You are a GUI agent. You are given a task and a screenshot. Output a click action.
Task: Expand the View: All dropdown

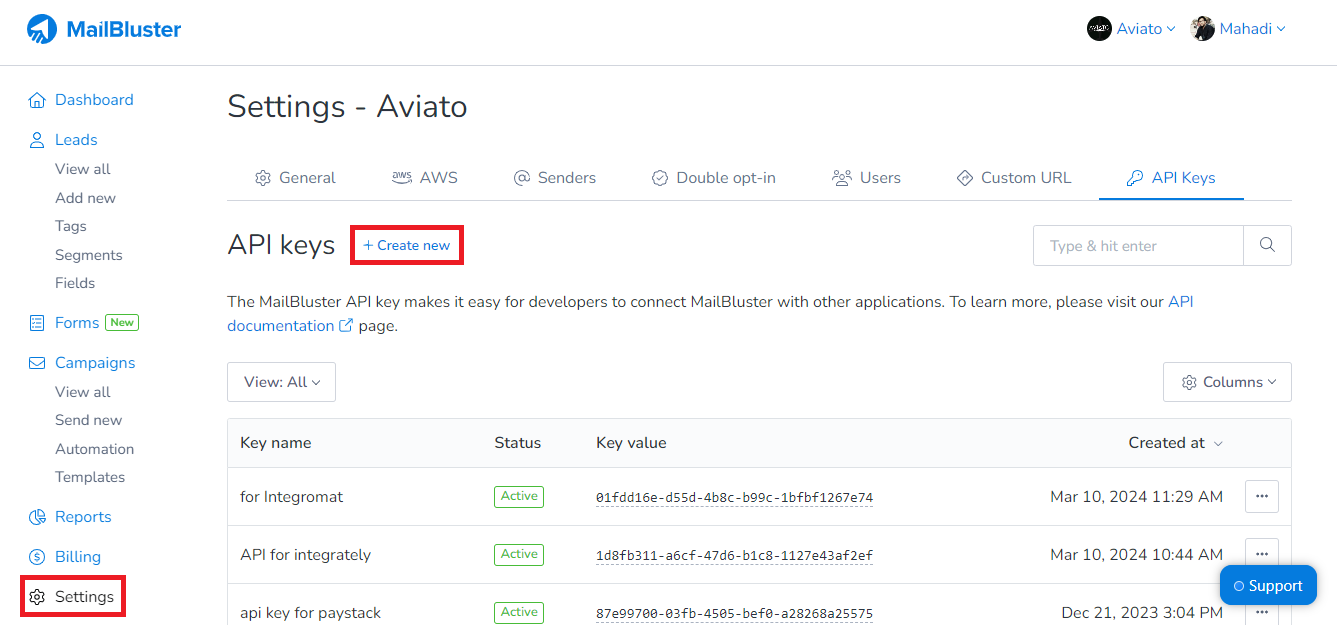tap(281, 382)
